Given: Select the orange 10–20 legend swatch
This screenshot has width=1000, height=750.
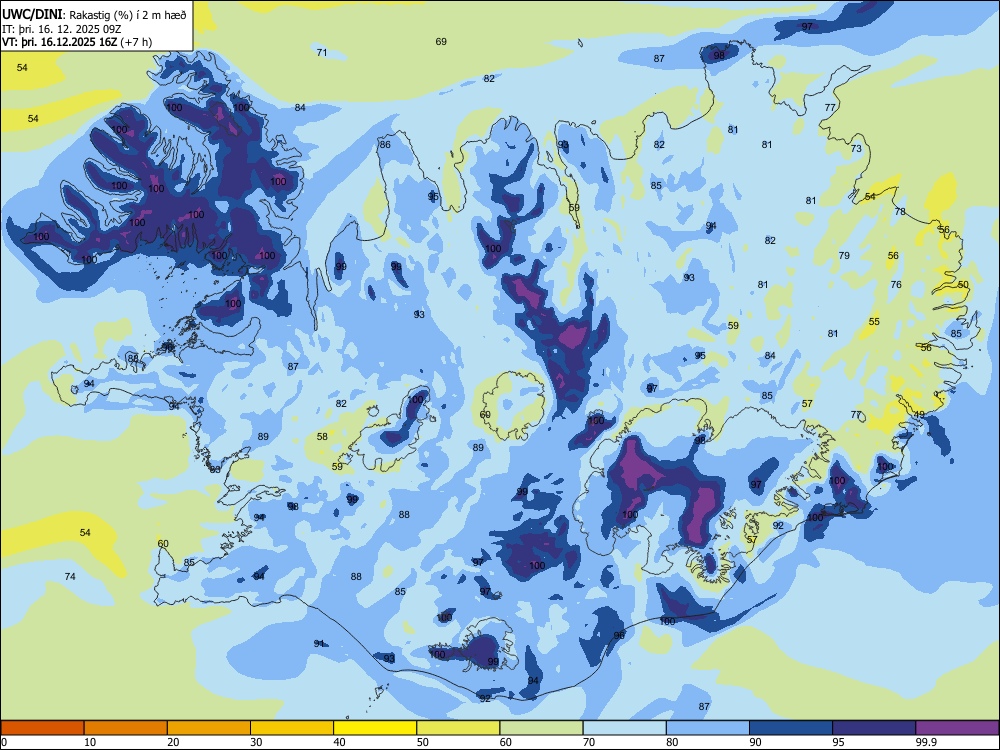Looking at the screenshot, I should [x=126, y=728].
